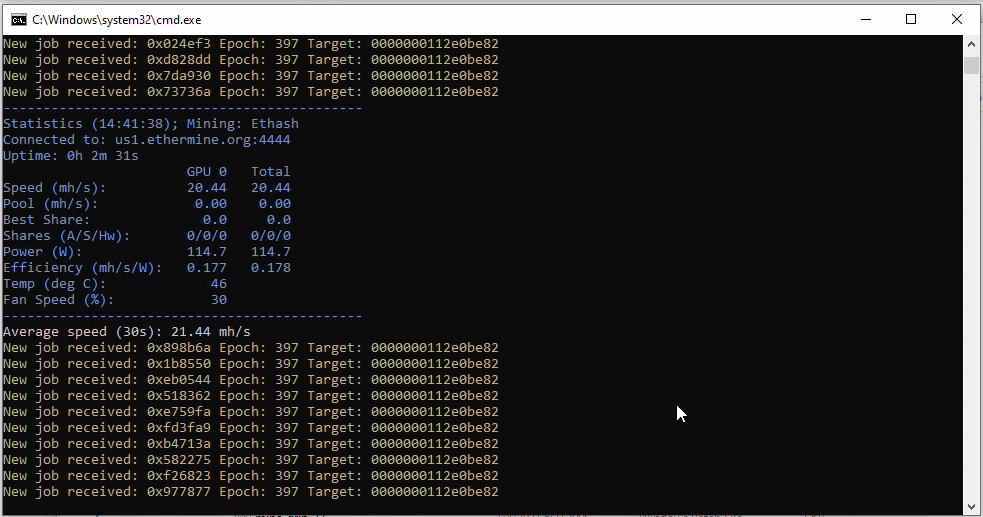Click the scrollbar down arrow

pyautogui.click(x=971, y=506)
